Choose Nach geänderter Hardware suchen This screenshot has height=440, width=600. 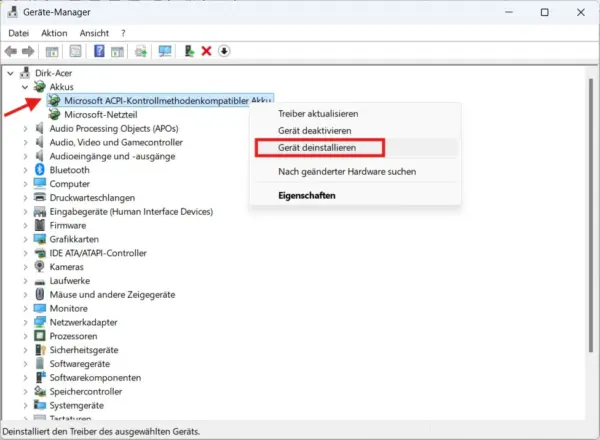click(347, 171)
